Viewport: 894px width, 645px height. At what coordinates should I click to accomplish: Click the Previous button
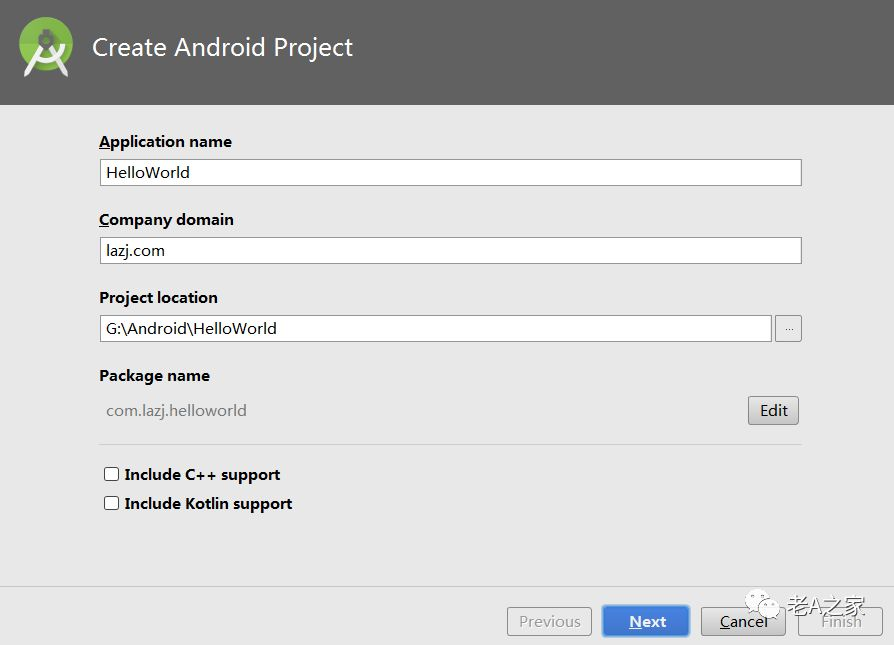(549, 621)
